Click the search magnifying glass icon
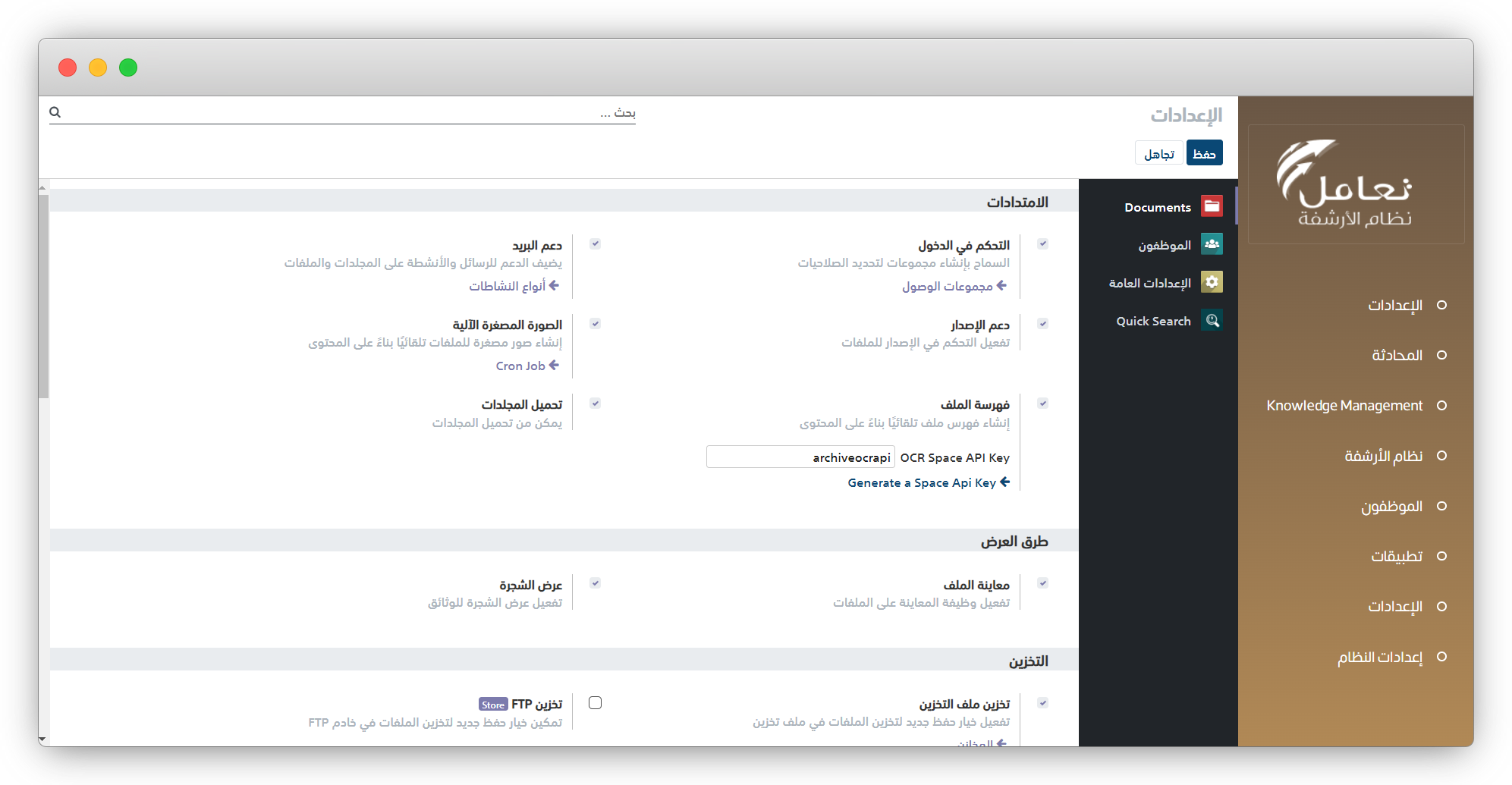This screenshot has width=1512, height=785. (x=55, y=112)
